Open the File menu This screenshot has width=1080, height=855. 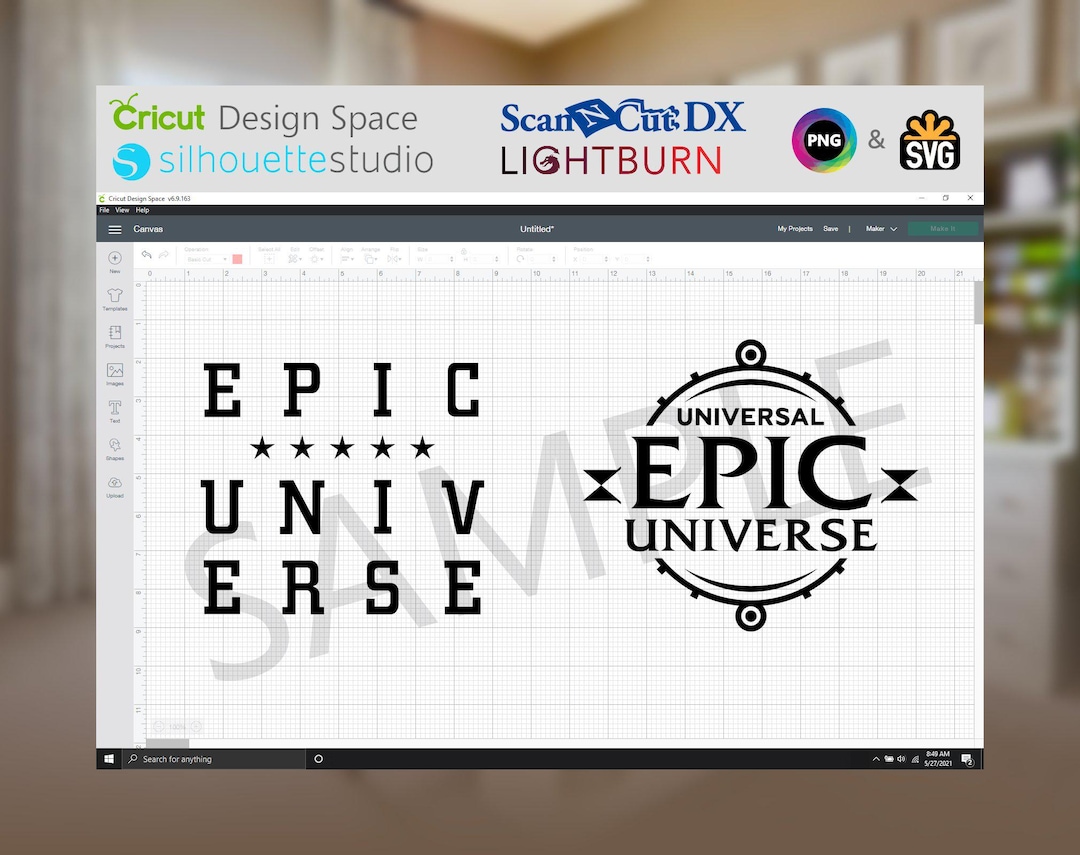(x=104, y=210)
